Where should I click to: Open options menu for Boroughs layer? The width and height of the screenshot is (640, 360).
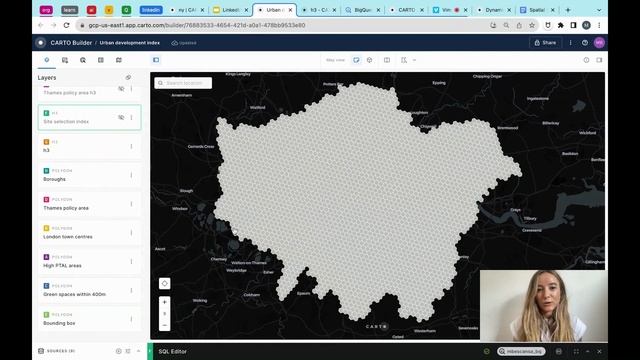pos(131,175)
